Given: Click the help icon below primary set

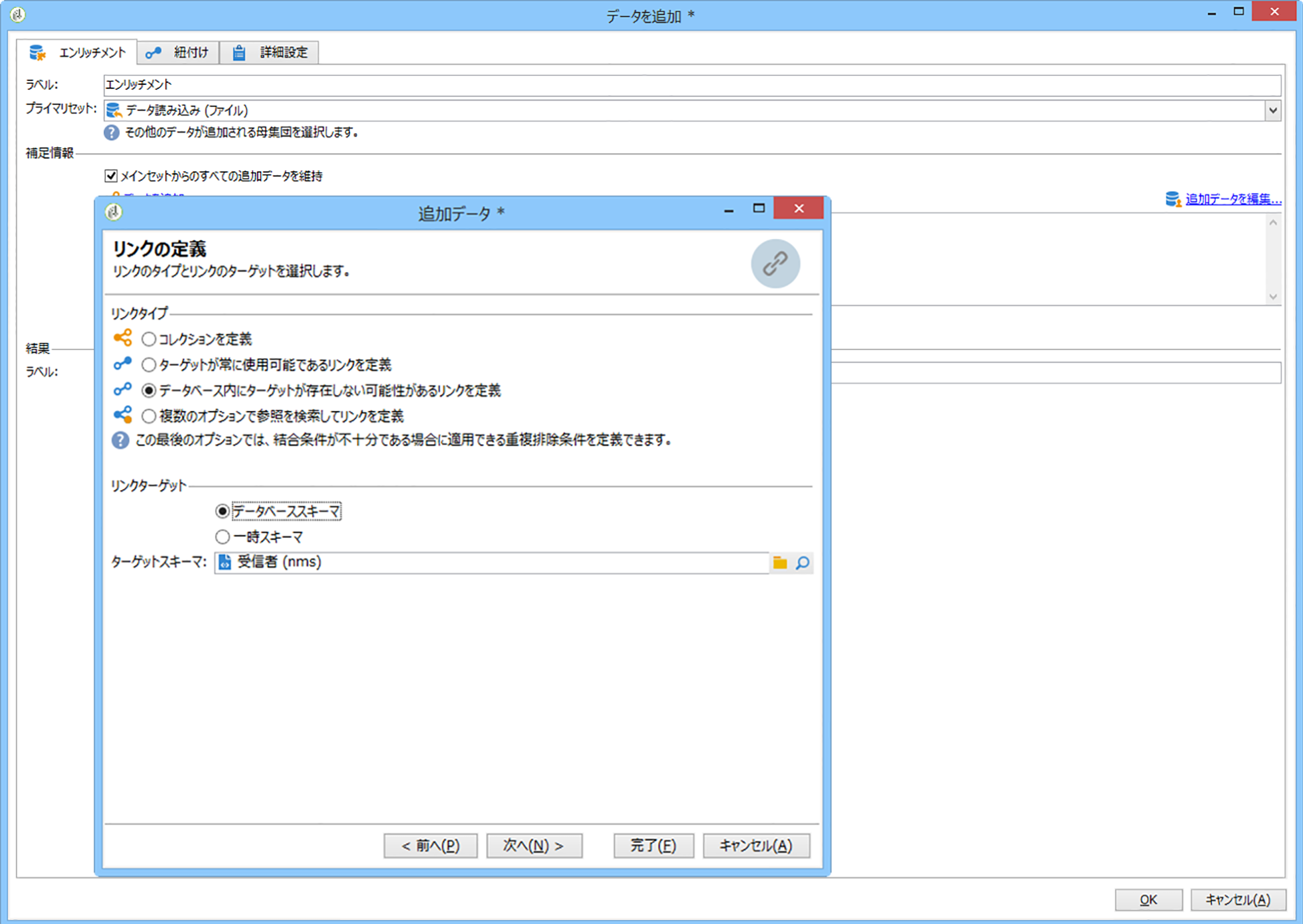Looking at the screenshot, I should (111, 133).
